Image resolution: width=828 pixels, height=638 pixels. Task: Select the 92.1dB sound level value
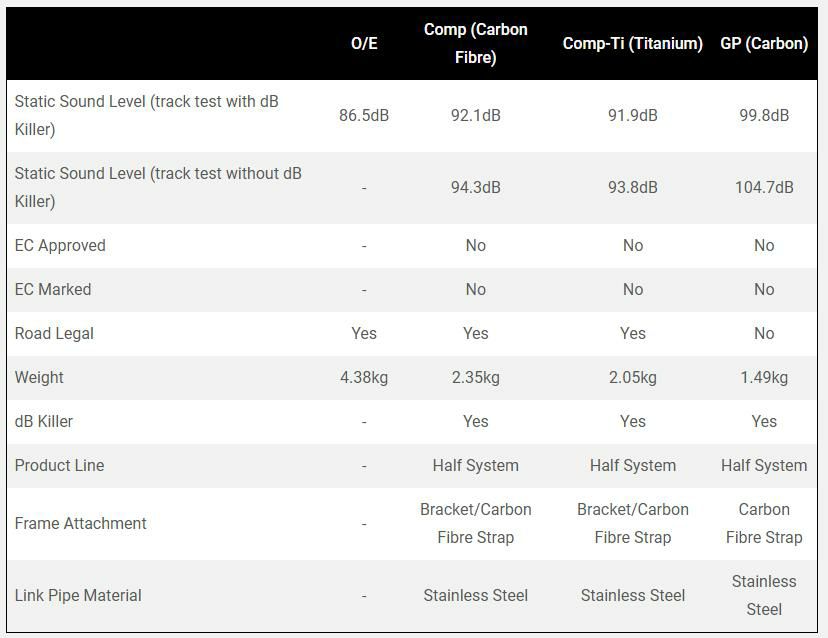[475, 116]
